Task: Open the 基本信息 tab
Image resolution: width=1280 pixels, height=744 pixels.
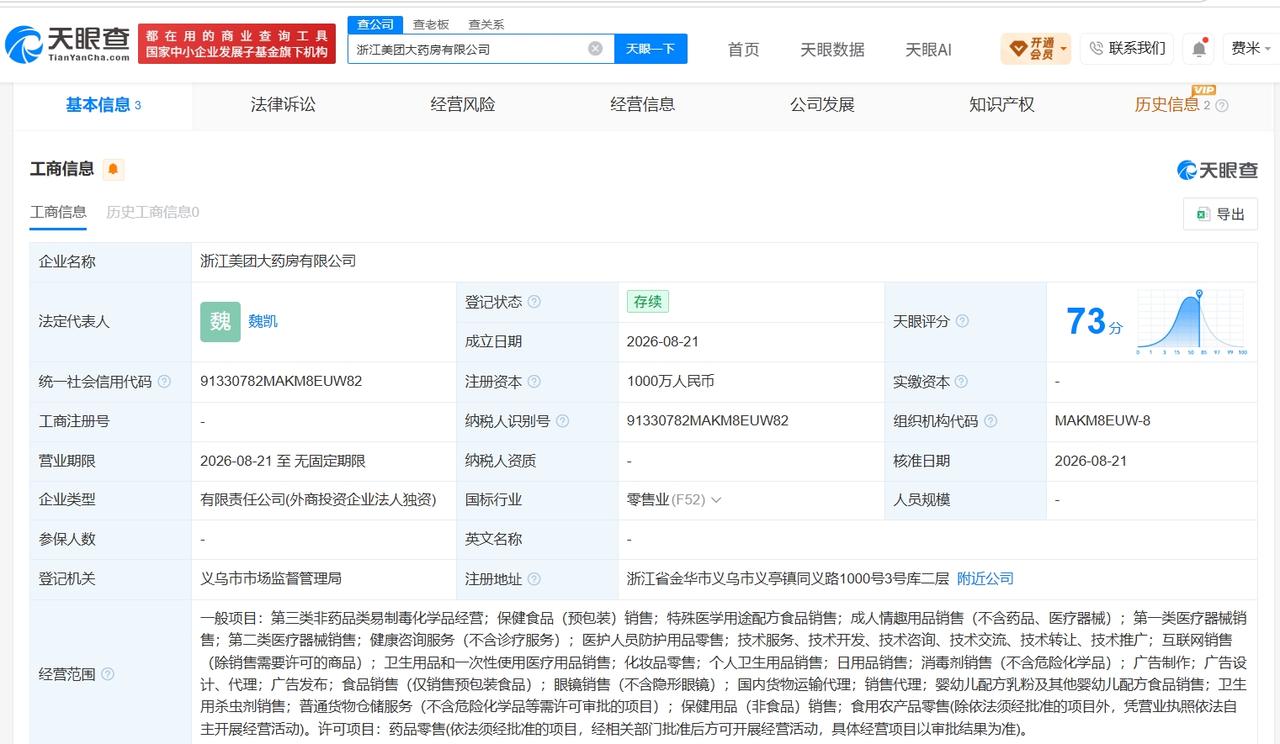Action: pos(103,105)
